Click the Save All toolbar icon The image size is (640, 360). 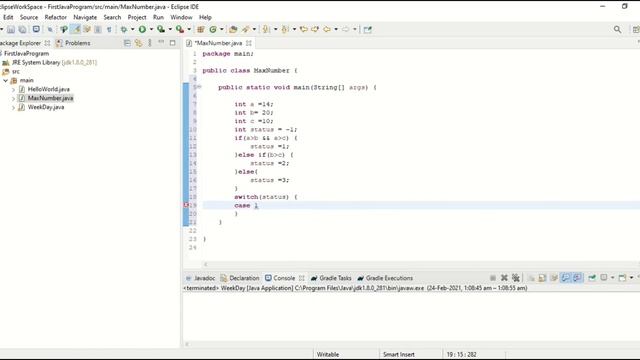(x=22, y=29)
